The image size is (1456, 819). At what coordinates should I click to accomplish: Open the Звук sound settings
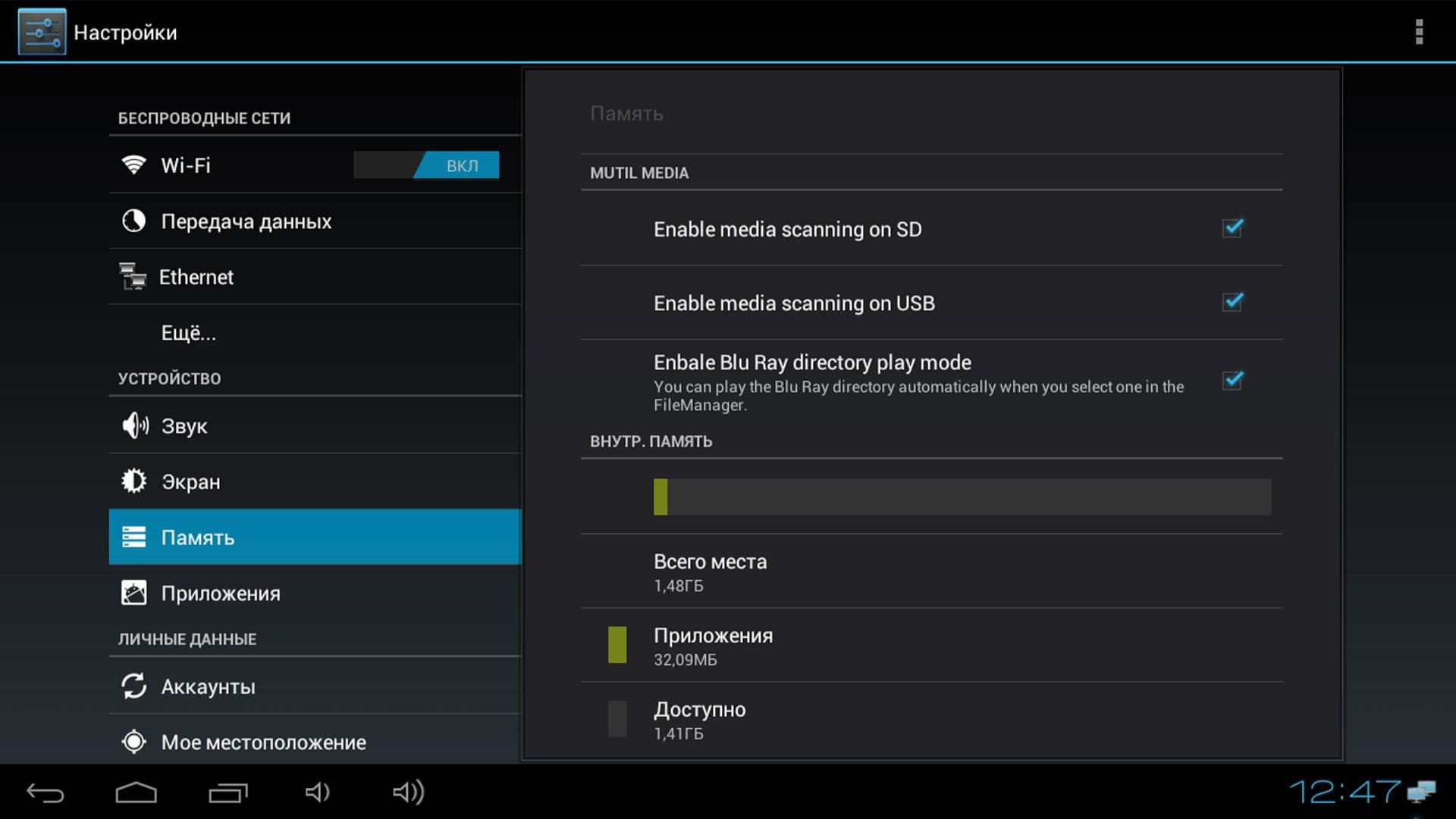point(184,426)
